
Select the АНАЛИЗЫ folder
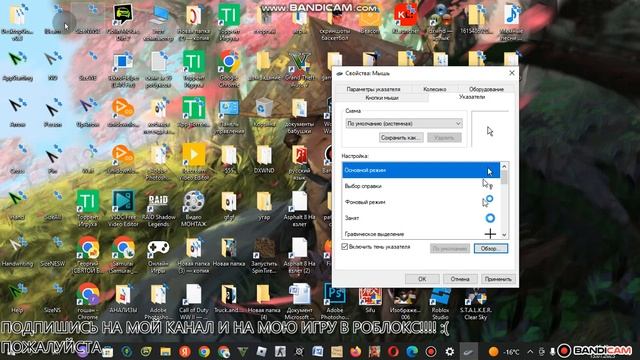(x=123, y=299)
